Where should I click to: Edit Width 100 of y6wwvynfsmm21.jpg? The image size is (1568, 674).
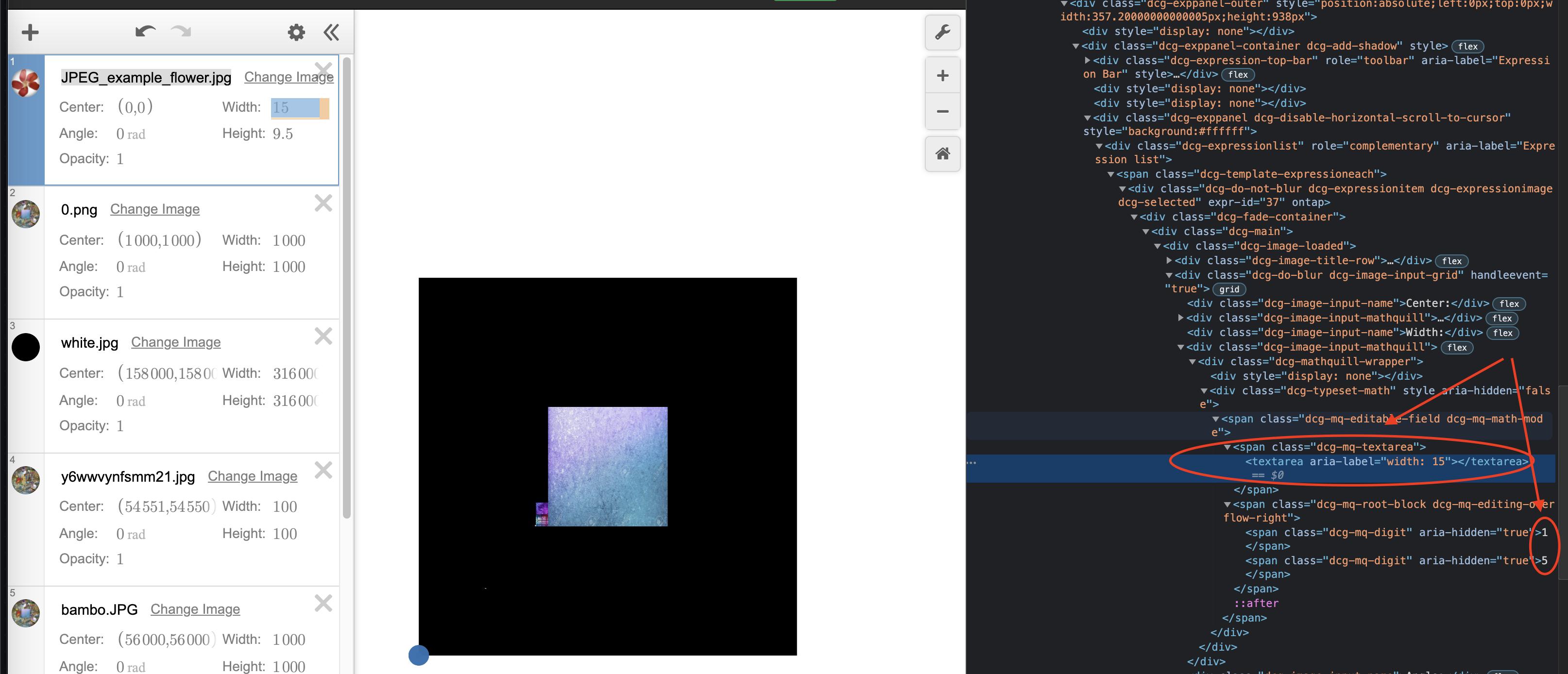tap(285, 507)
